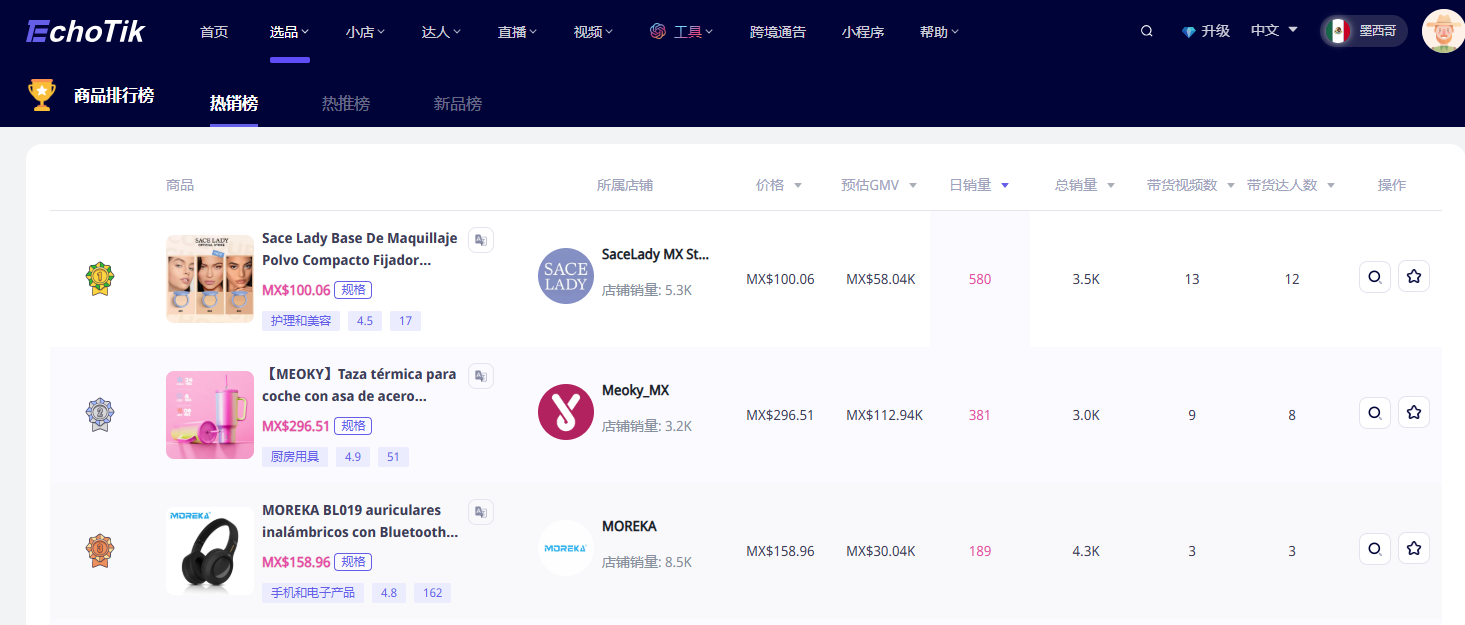The image size is (1465, 625).
Task: Click the gold rank 1 medal
Action: (100, 279)
